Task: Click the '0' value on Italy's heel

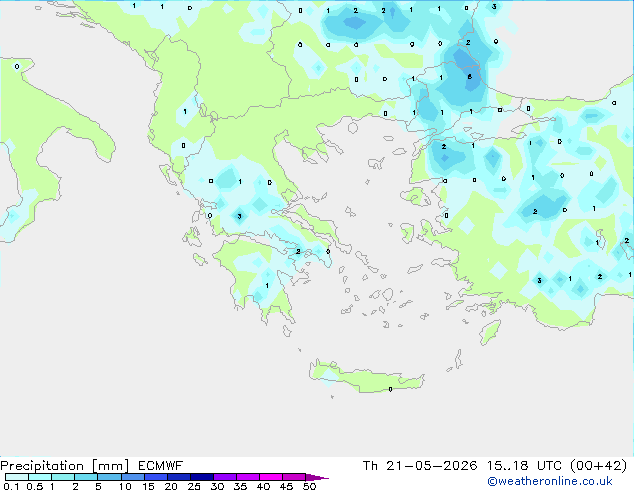Action: 17,66
